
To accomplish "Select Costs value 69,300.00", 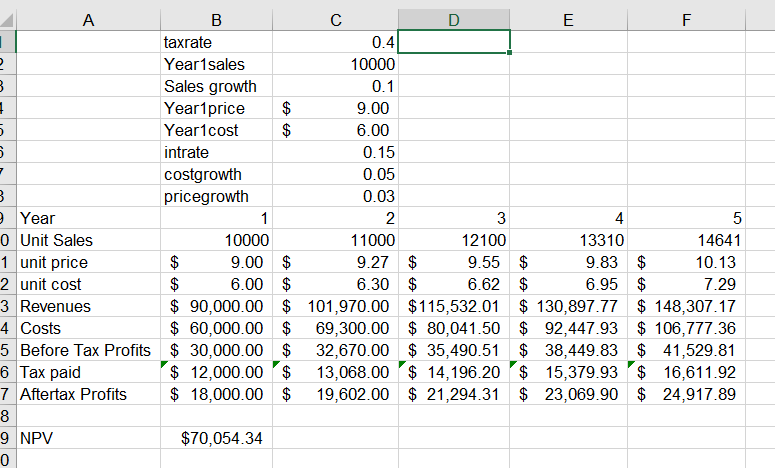I will point(336,328).
